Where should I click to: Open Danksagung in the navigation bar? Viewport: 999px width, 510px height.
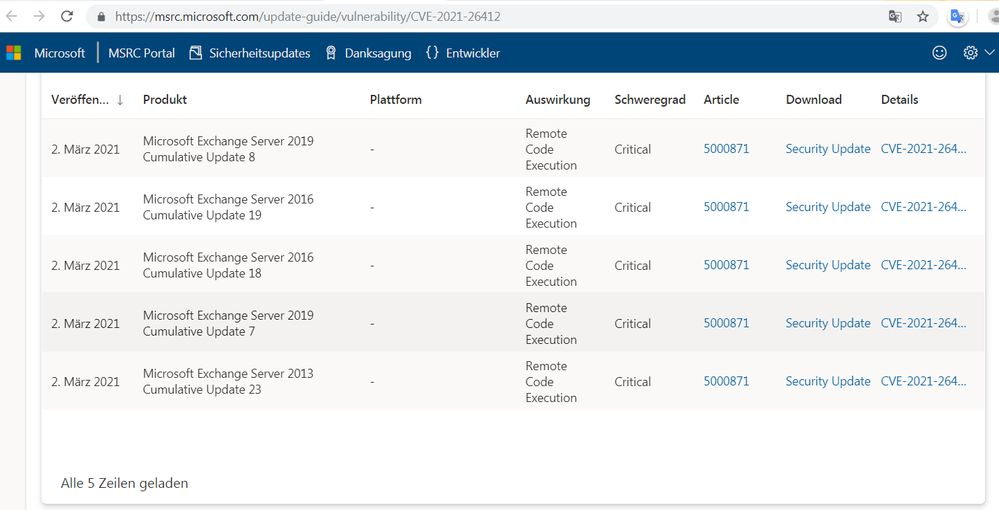368,53
